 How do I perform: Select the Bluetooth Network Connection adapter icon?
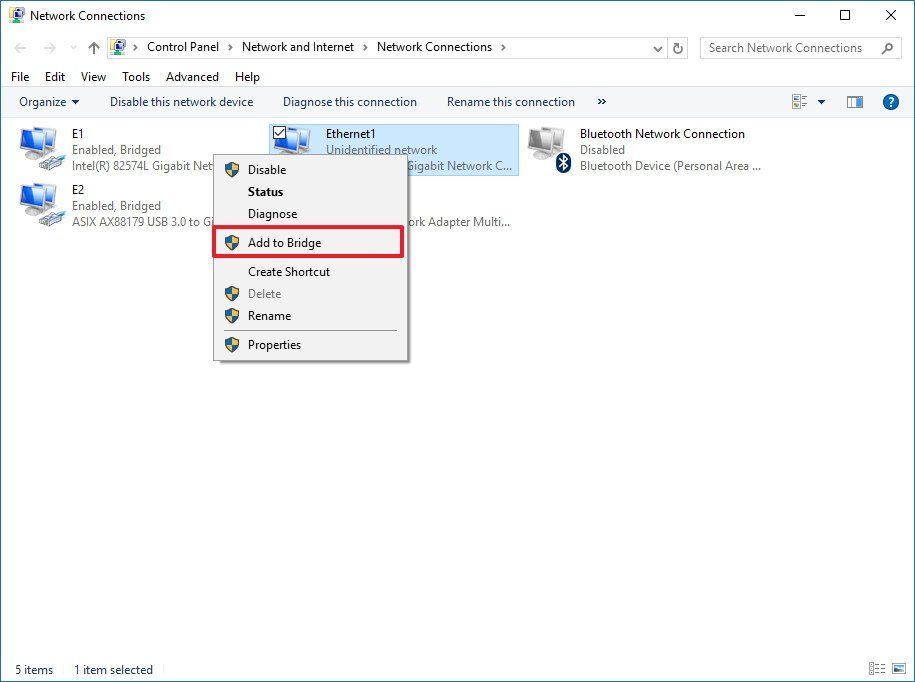point(546,146)
